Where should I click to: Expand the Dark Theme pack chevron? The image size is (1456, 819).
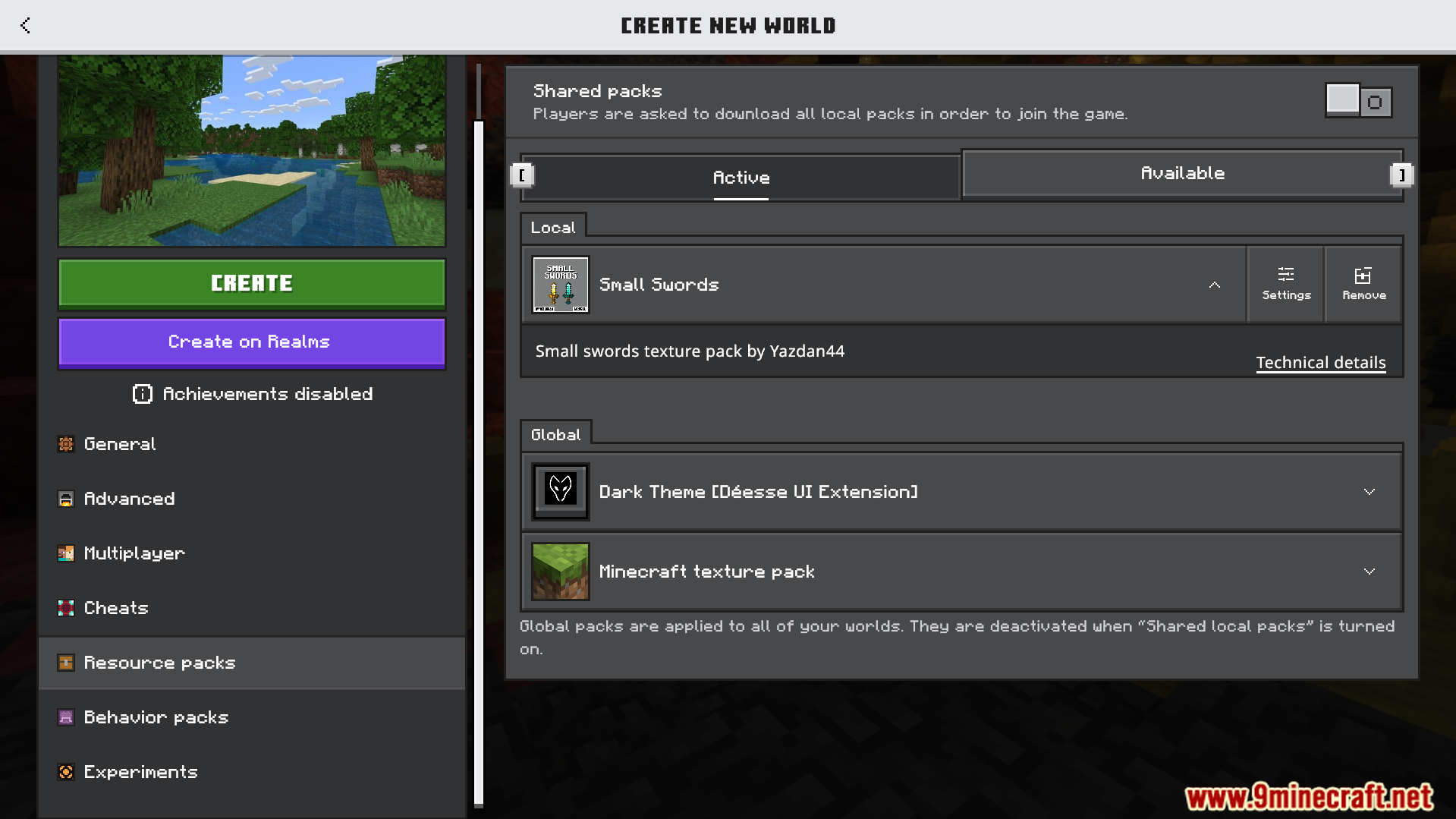[1370, 492]
